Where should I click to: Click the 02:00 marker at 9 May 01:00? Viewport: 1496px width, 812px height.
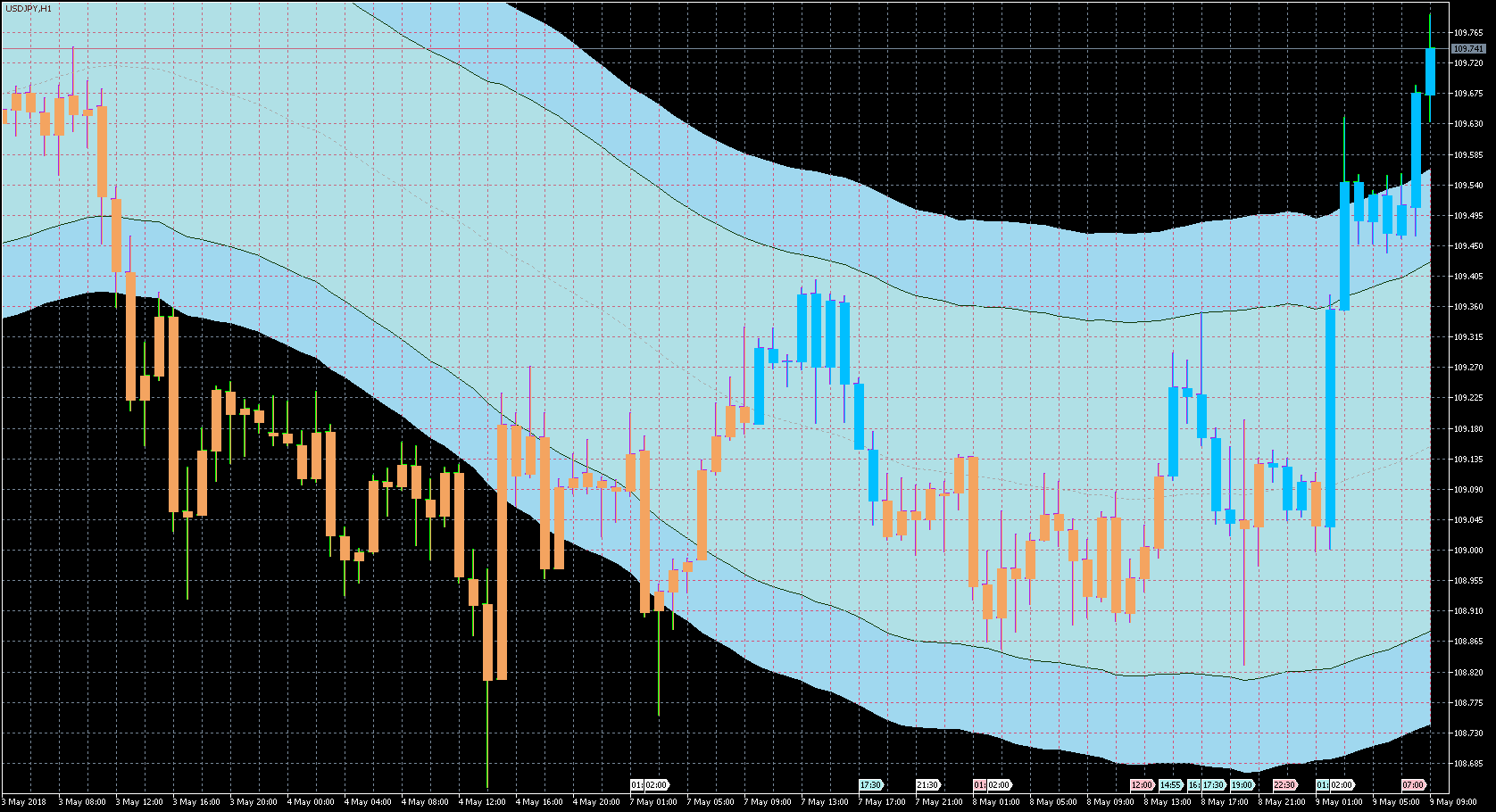click(x=1342, y=785)
